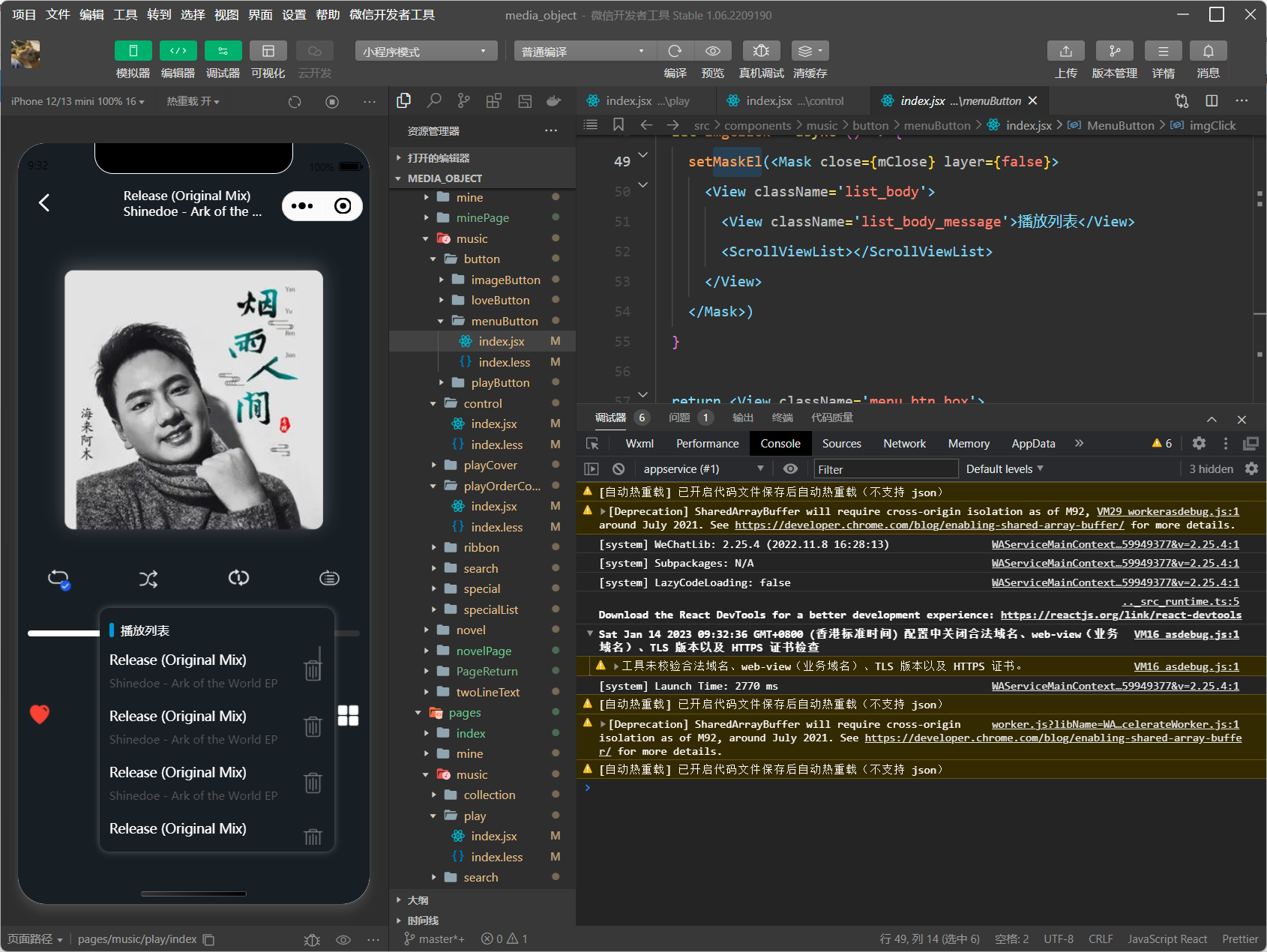
Task: Toggle sequential list play mode
Action: point(329,578)
